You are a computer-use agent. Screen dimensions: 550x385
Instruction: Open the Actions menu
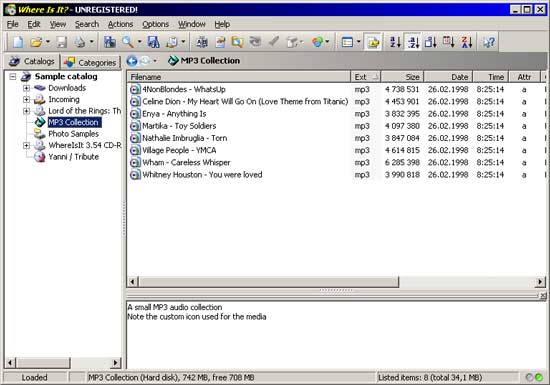120,24
